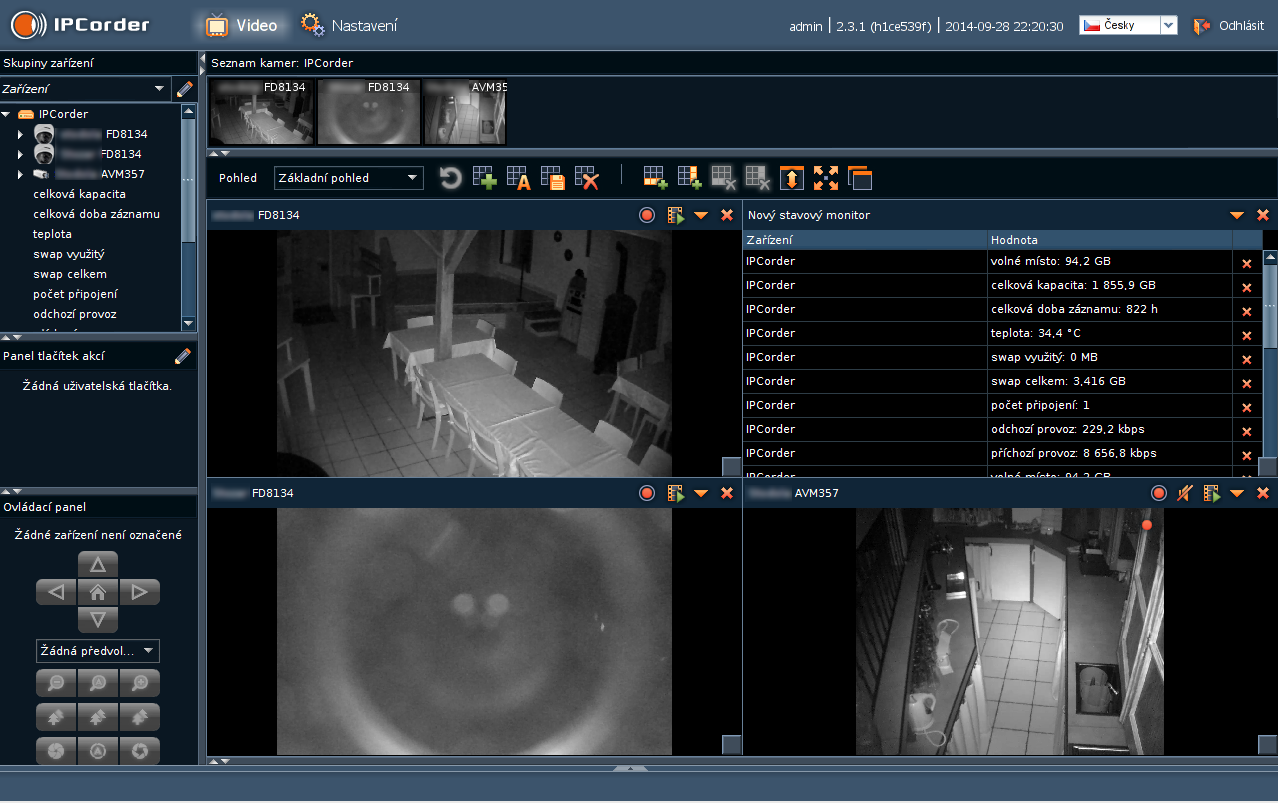Click the příchozí provoz: 8 656,8 kbps cell
The image size is (1278, 803).
[1110, 454]
